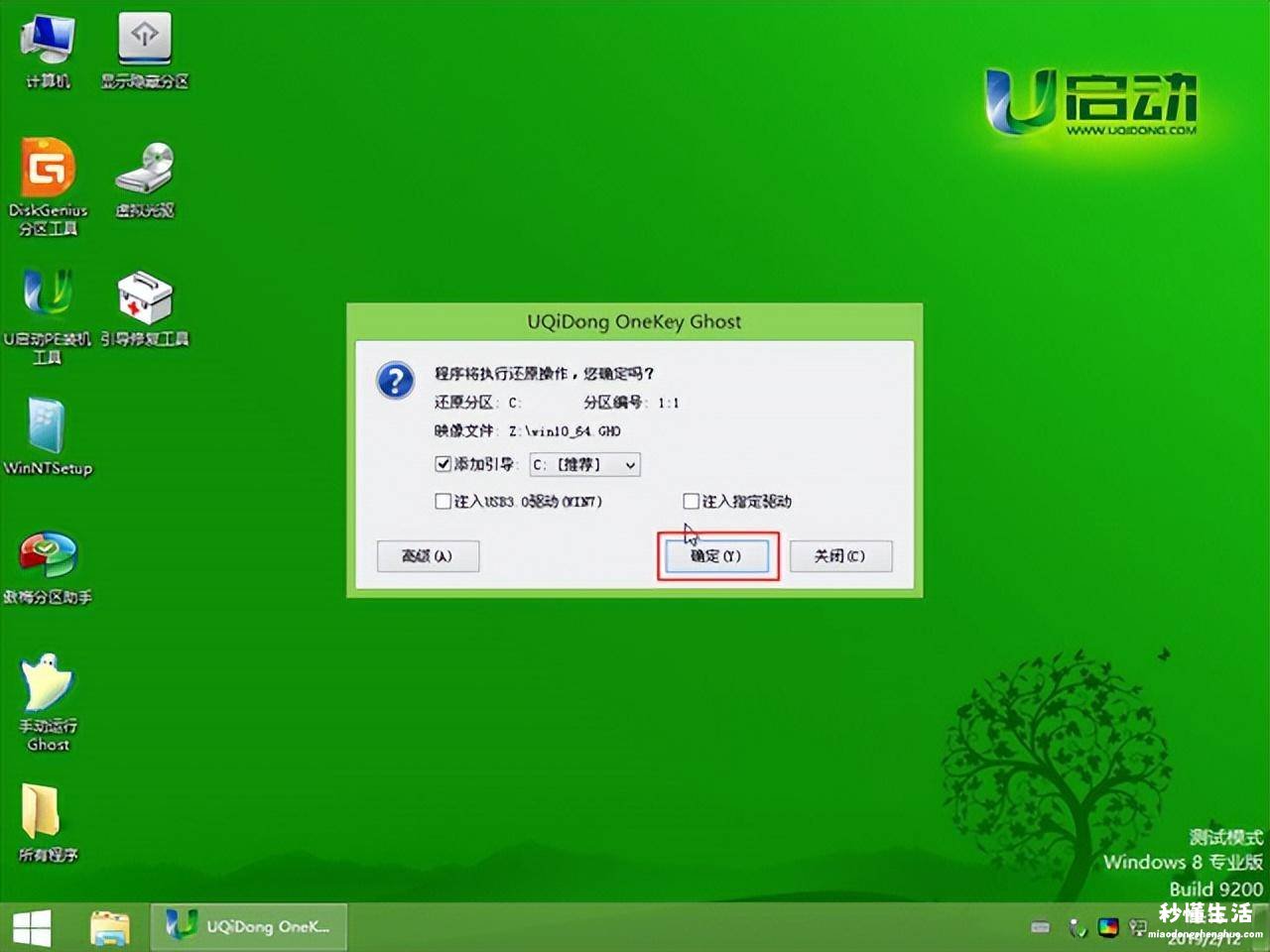Launch WinNTSetup desktop icon
1270x952 pixels.
point(48,437)
